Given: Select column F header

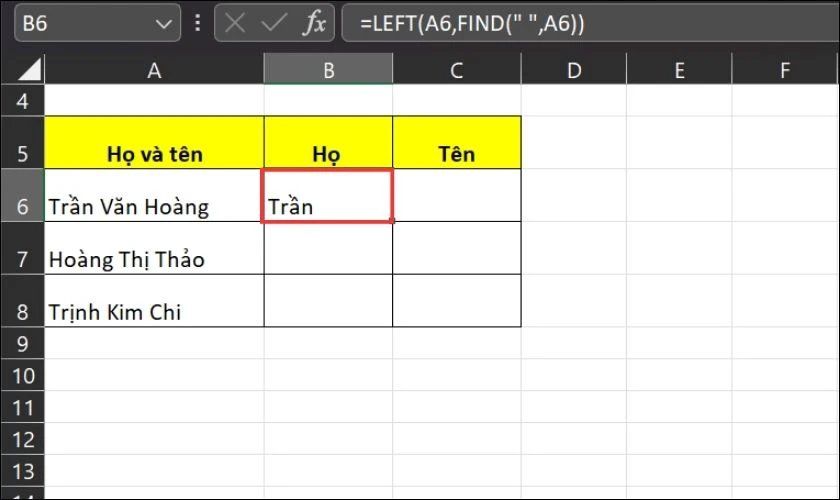Looking at the screenshot, I should 785,70.
